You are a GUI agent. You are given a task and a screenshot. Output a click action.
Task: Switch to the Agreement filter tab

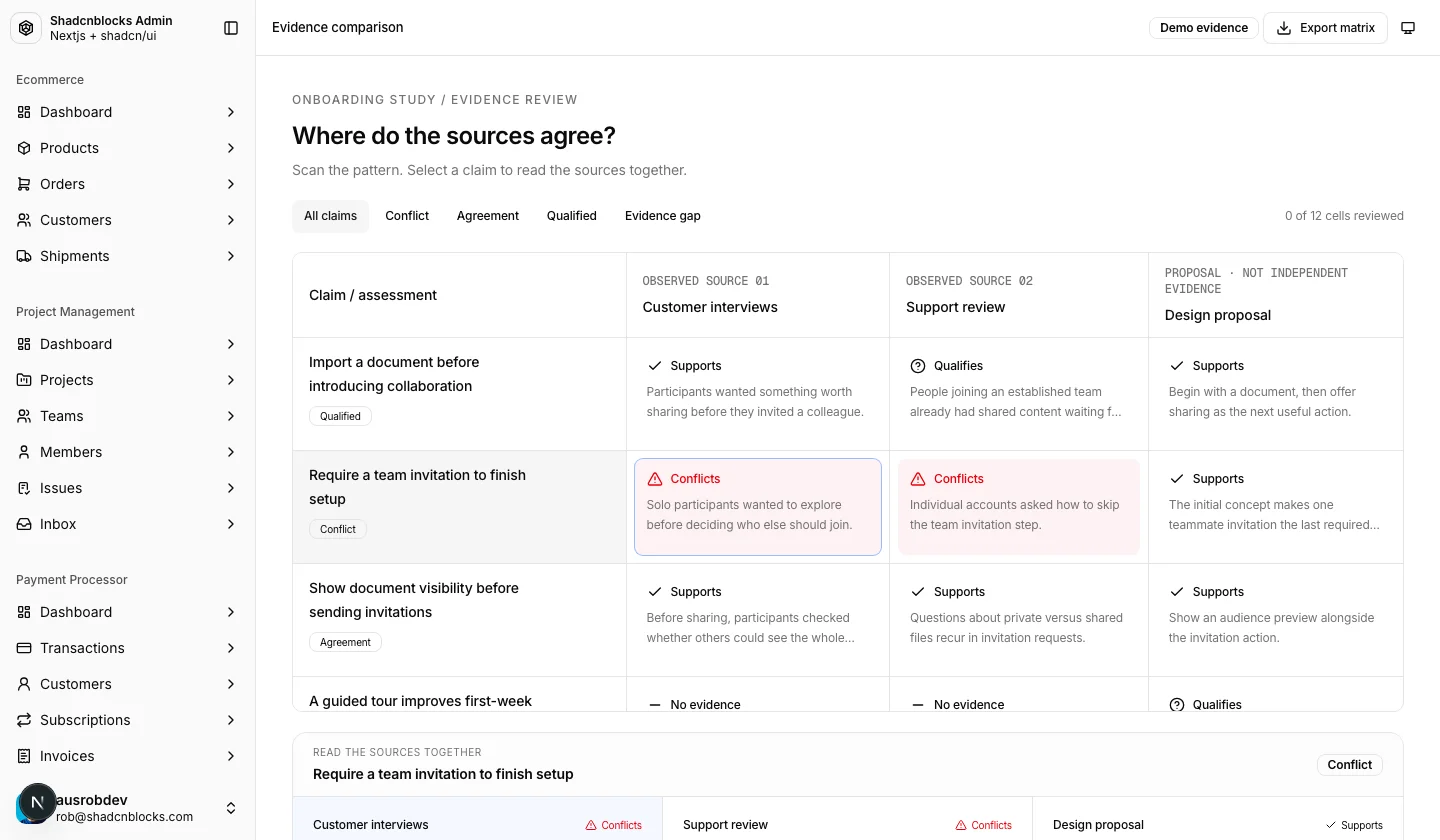pos(488,216)
